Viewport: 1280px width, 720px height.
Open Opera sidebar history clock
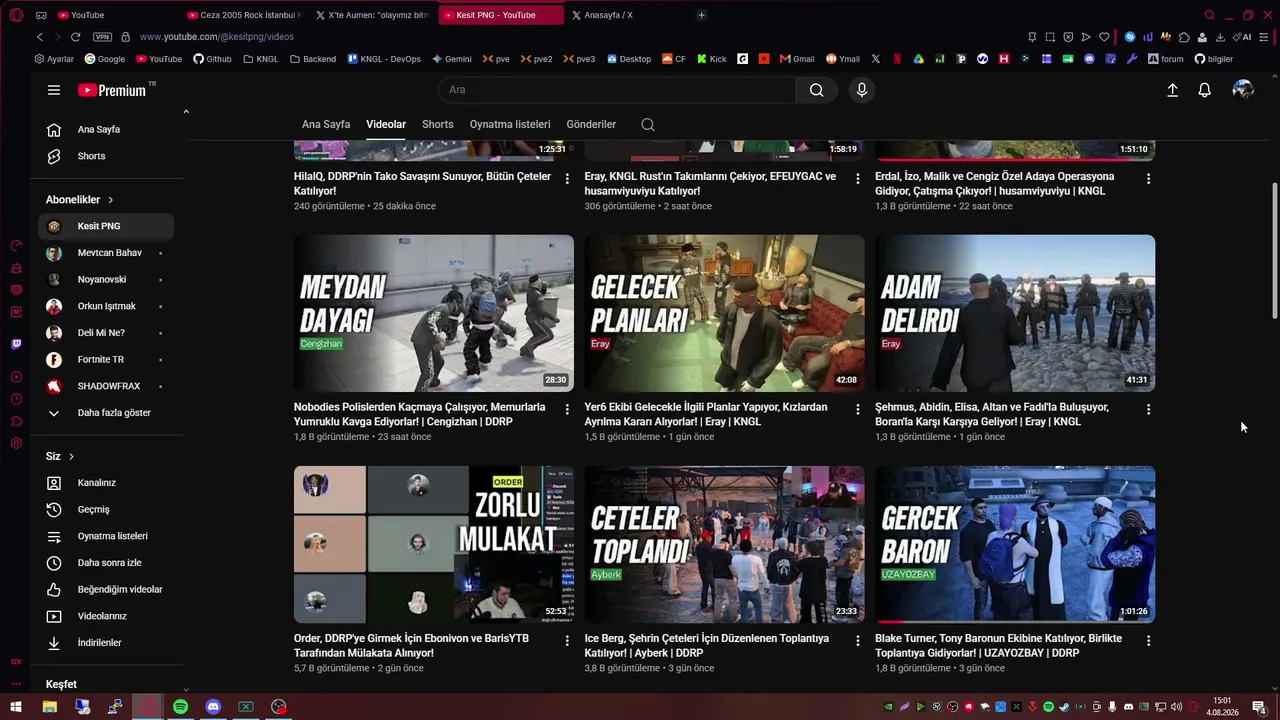coord(16,399)
